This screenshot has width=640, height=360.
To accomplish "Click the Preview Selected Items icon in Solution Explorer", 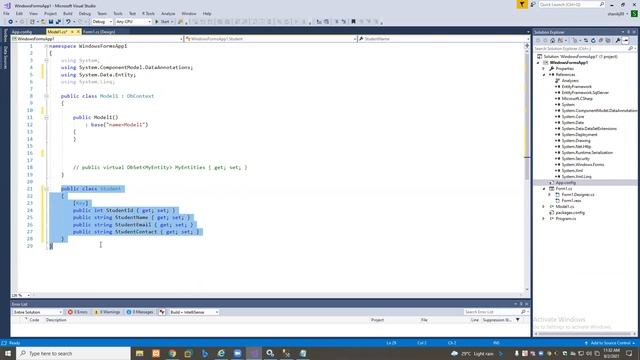I will (626, 40).
